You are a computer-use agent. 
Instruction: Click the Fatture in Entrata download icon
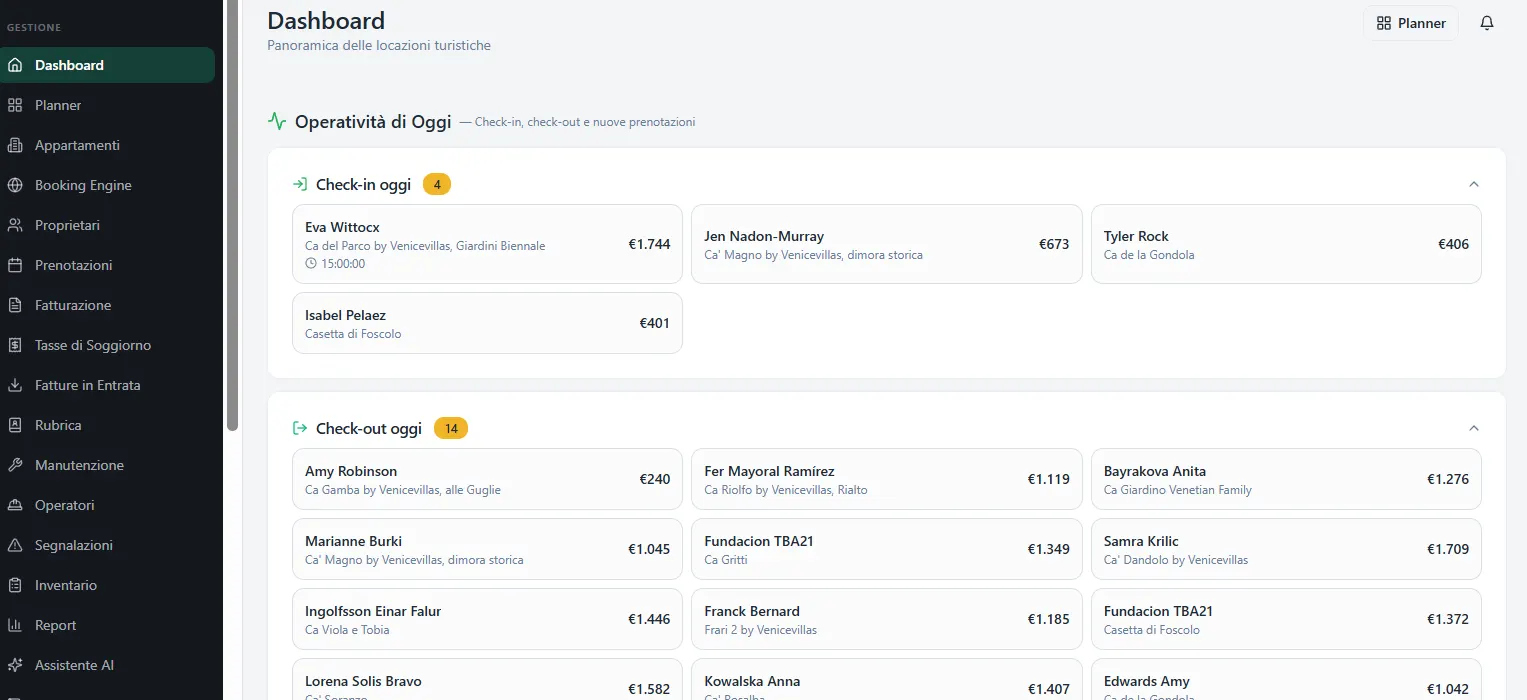click(15, 385)
